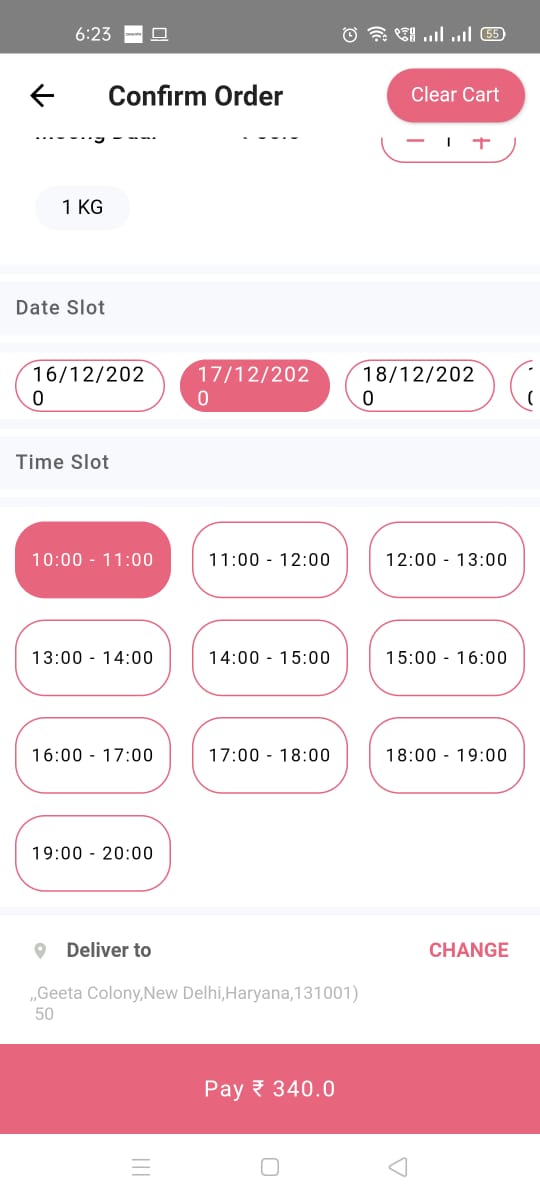Choose the 18:00 - 19:00 time slot

446,755
